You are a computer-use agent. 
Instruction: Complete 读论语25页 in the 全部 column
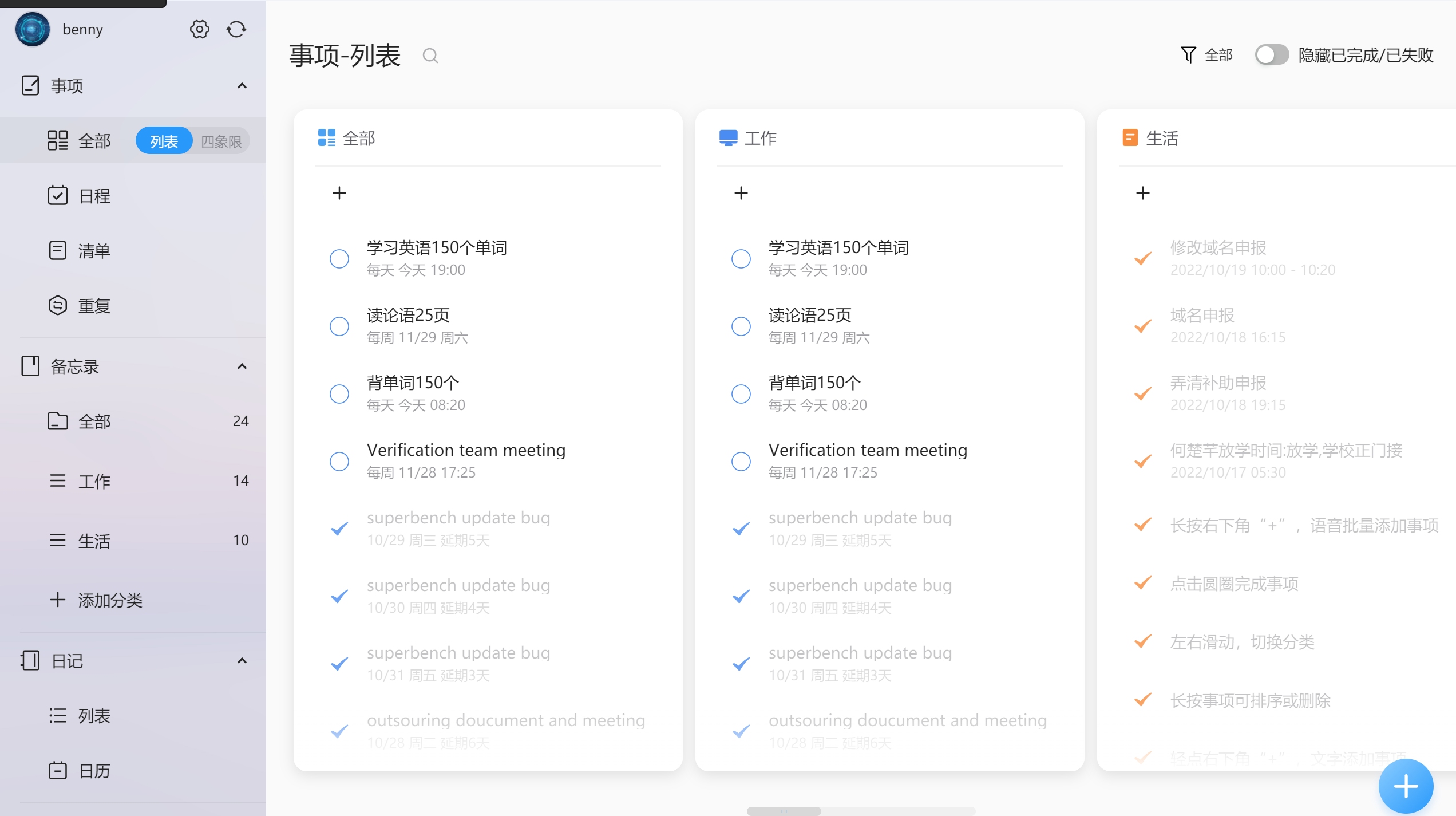pos(339,326)
